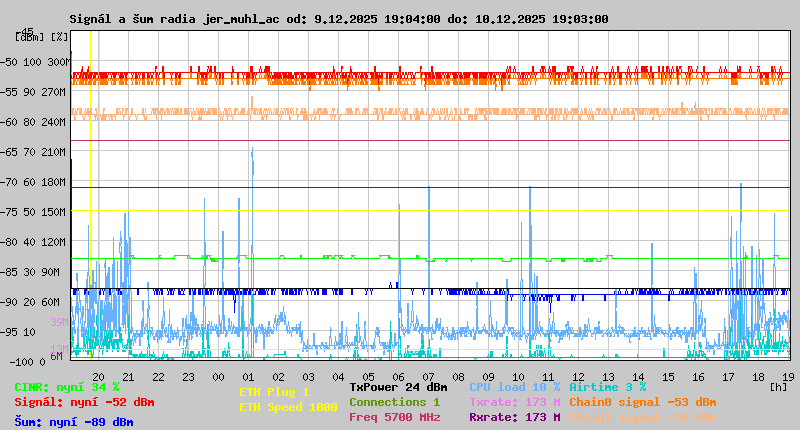Click hour '14' on the time axis
800x430 pixels.
pos(638,377)
